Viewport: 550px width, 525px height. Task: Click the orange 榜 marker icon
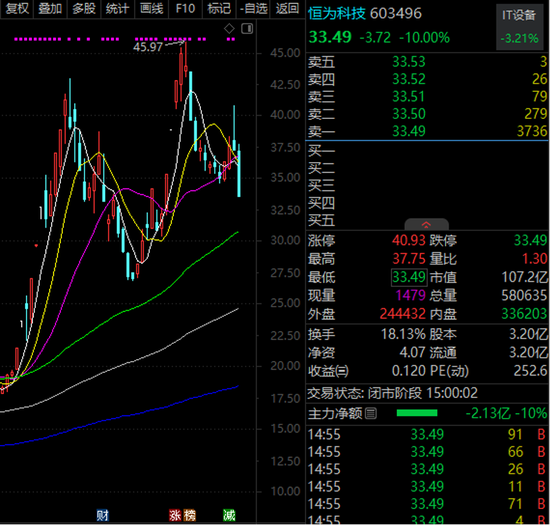click(190, 515)
